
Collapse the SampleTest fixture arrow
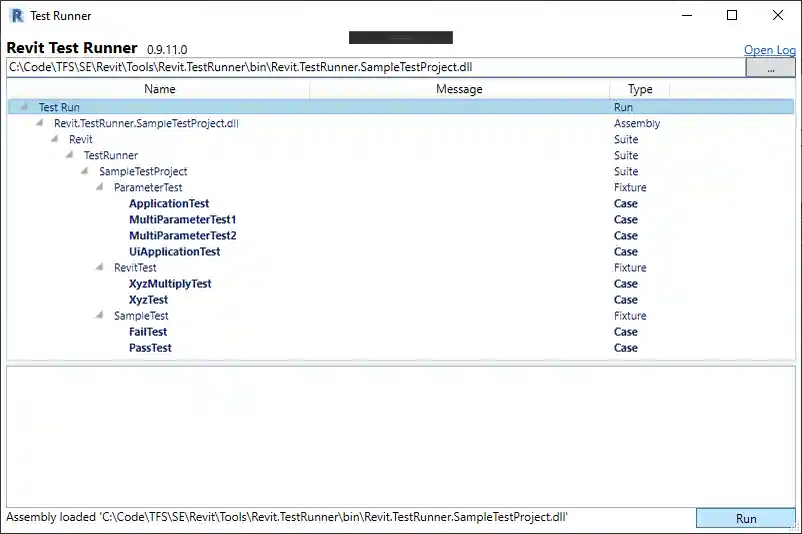point(100,315)
